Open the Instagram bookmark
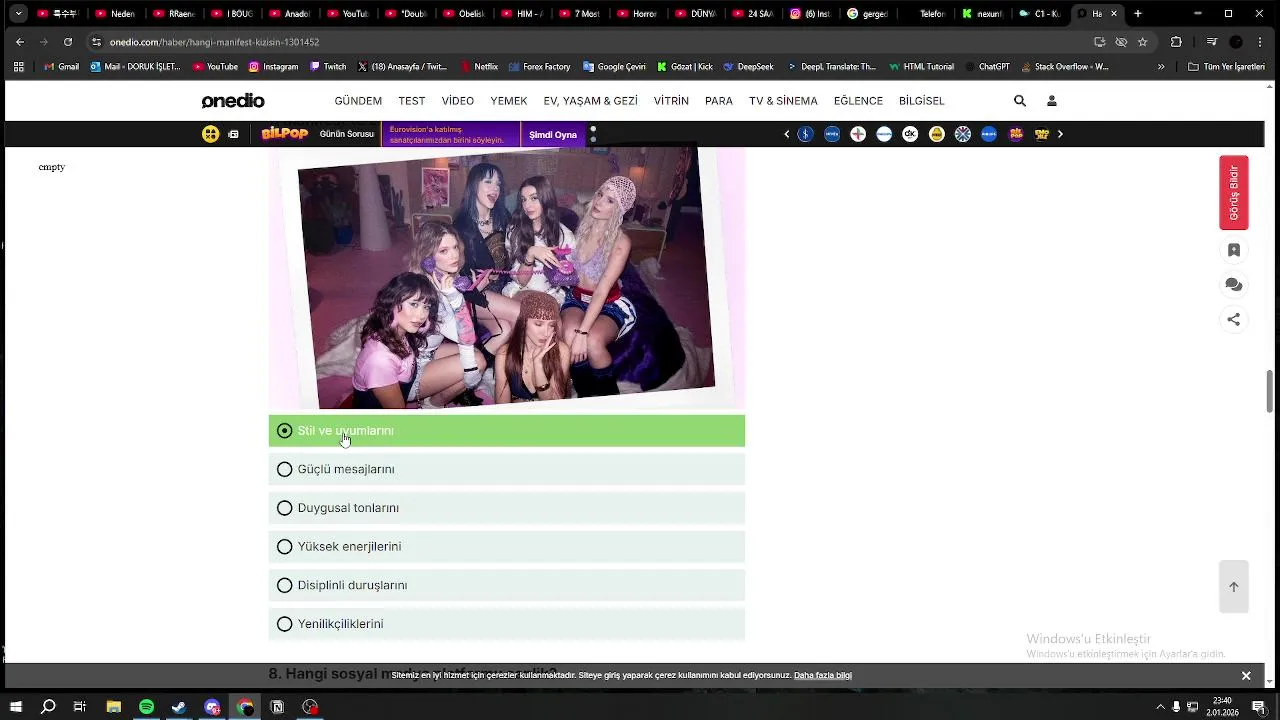Viewport: 1280px width, 720px height. 273,67
